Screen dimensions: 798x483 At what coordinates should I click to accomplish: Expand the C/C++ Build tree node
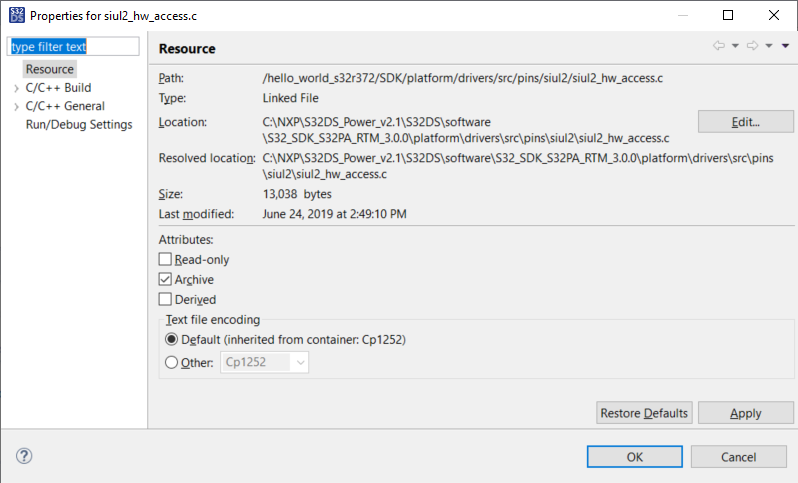coord(16,88)
